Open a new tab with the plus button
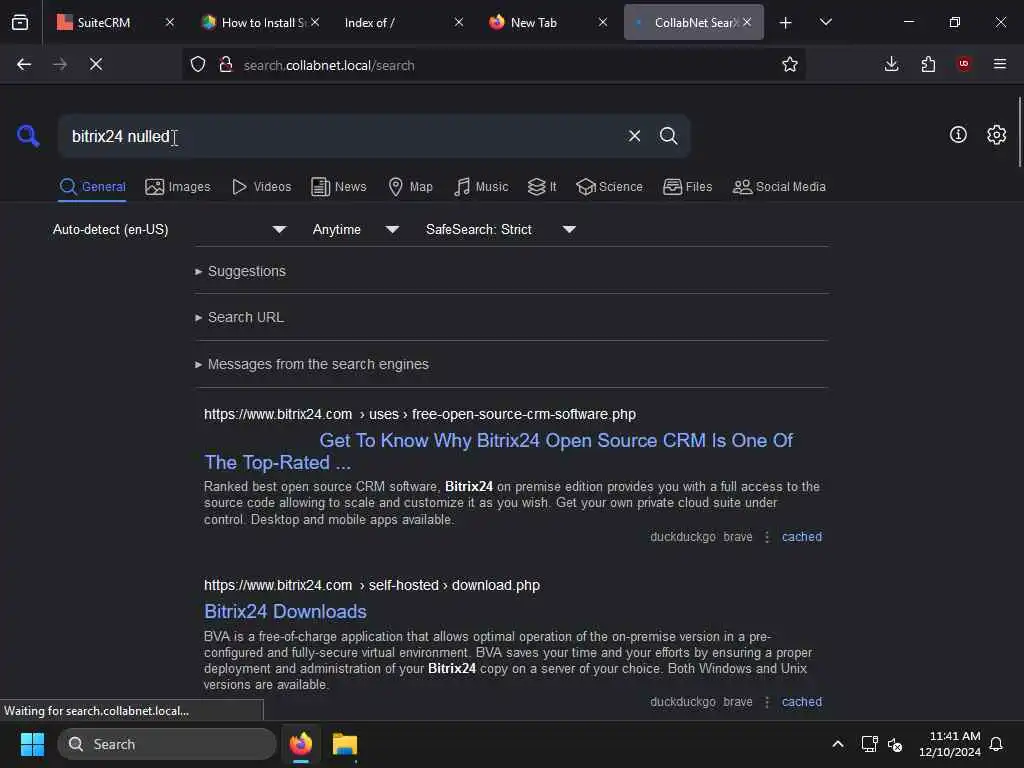This screenshot has height=768, width=1024. [x=786, y=23]
